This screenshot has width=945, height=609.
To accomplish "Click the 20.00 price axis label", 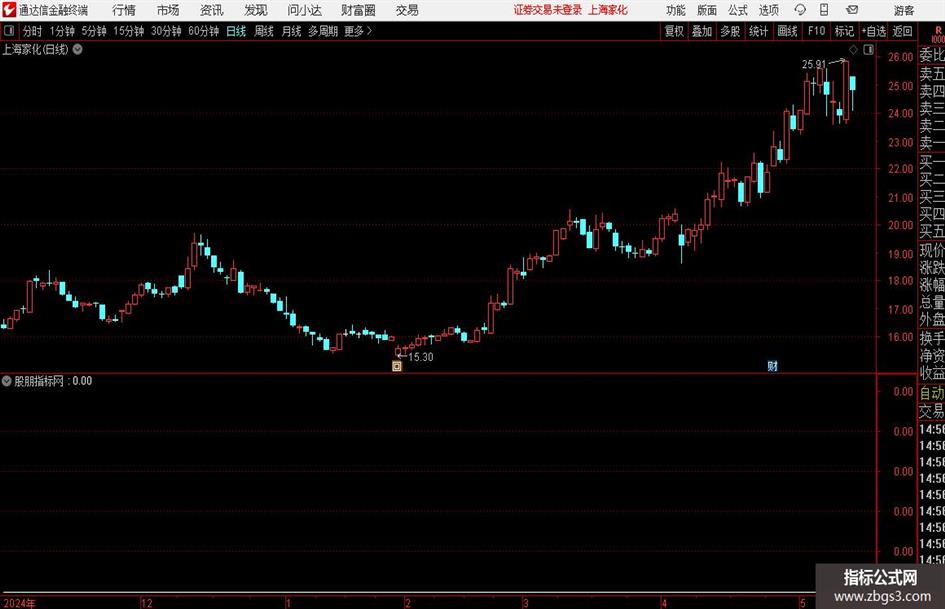I will (900, 225).
